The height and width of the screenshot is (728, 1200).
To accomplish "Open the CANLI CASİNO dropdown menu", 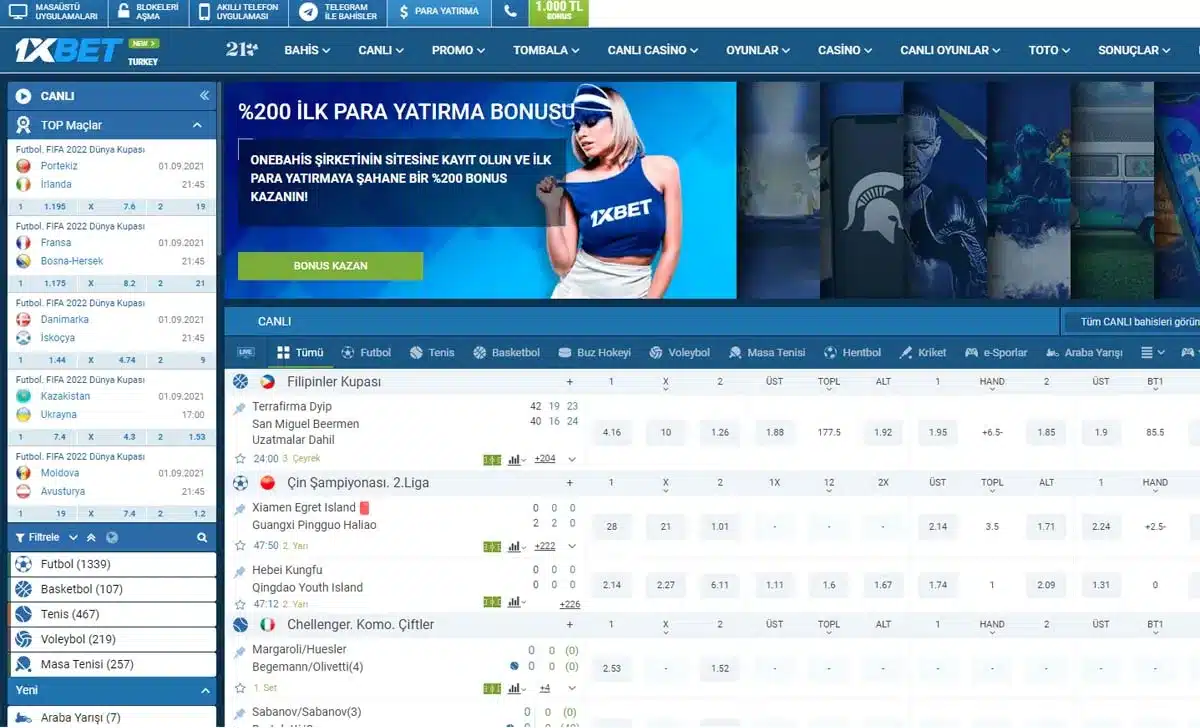I will [x=653, y=50].
